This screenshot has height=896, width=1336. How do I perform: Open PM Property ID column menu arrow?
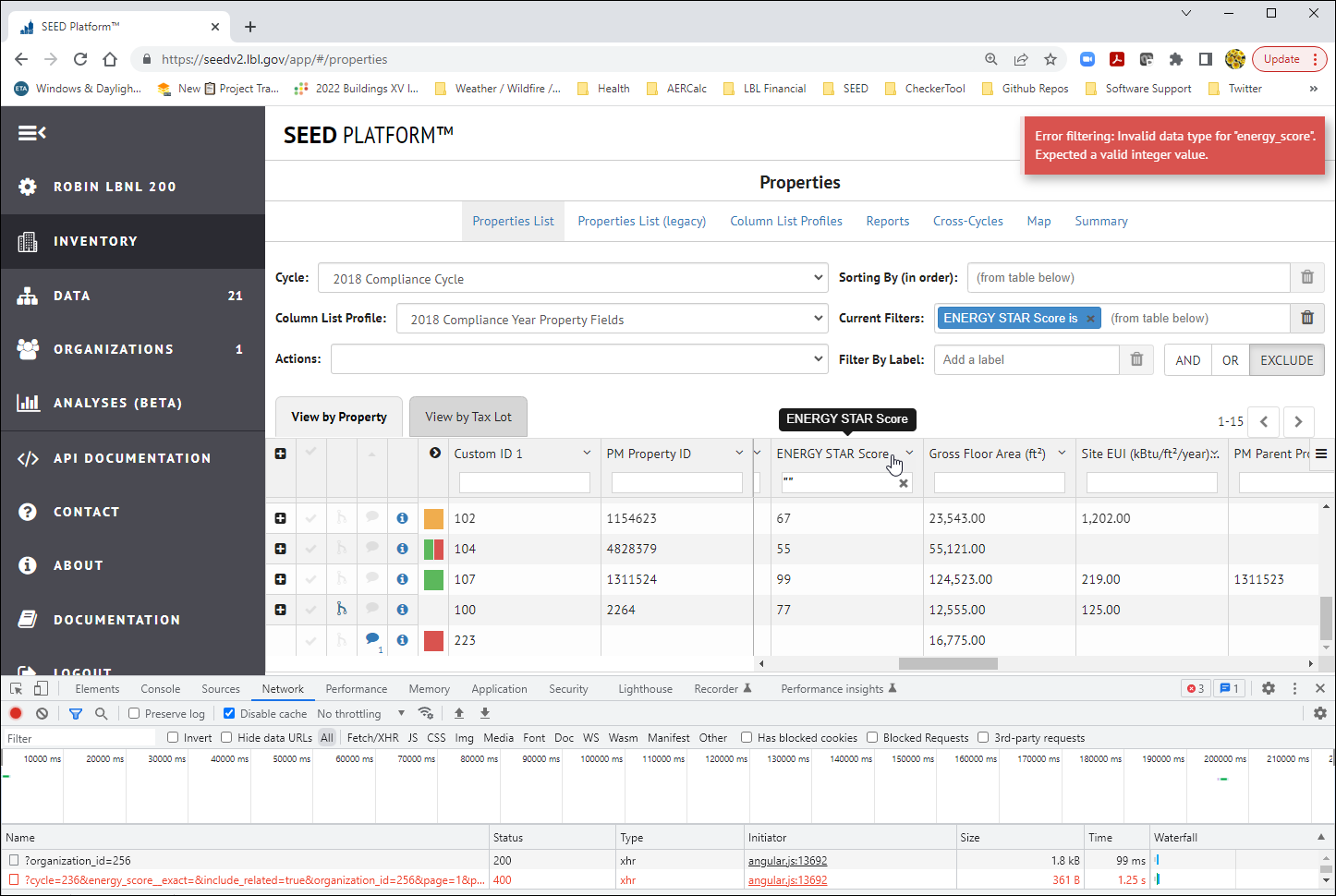point(739,453)
